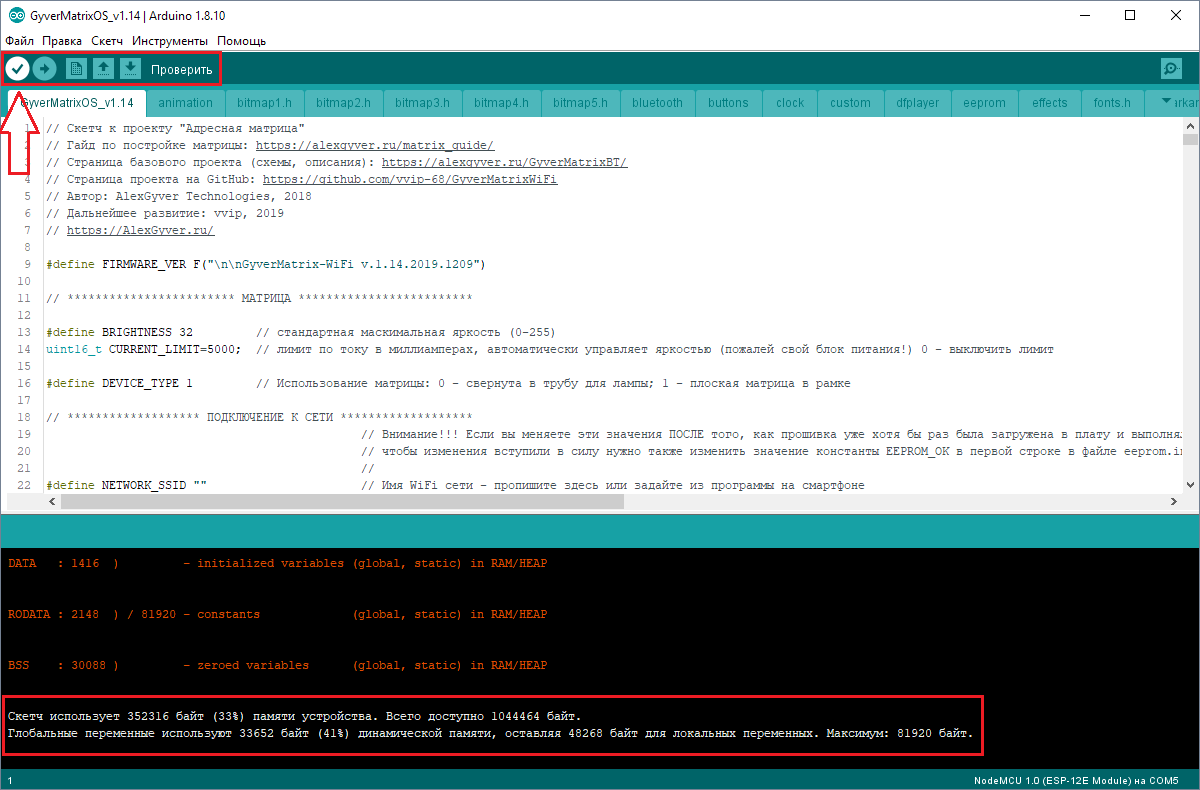This screenshot has height=790, width=1200.
Task: Click the RODATA : 2148 console line
Action: tap(277, 614)
